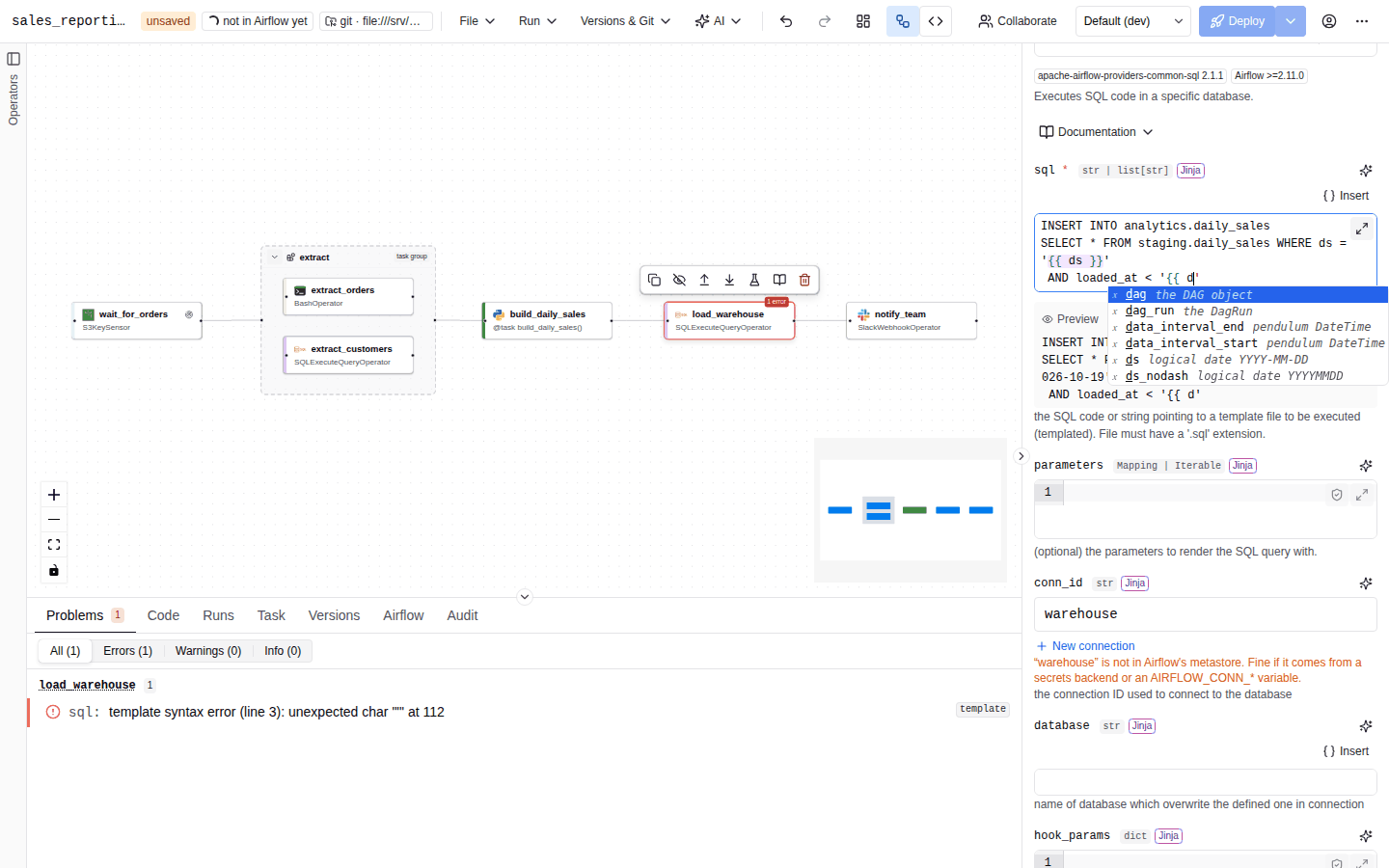This screenshot has width=1389, height=868.
Task: Disable the load_warehouse task with eye-slash icon
Action: tap(679, 280)
